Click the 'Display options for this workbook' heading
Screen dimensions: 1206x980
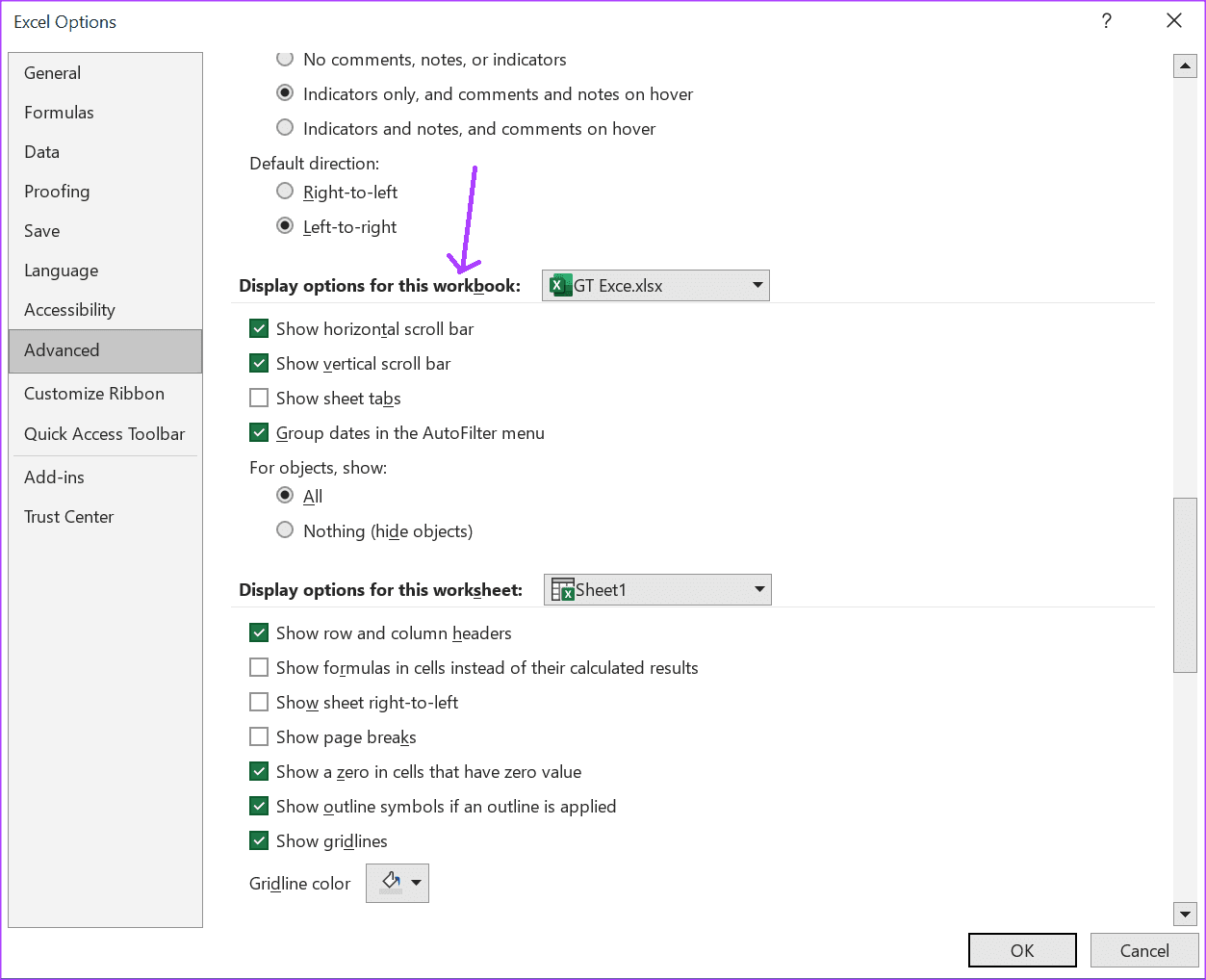[379, 286]
